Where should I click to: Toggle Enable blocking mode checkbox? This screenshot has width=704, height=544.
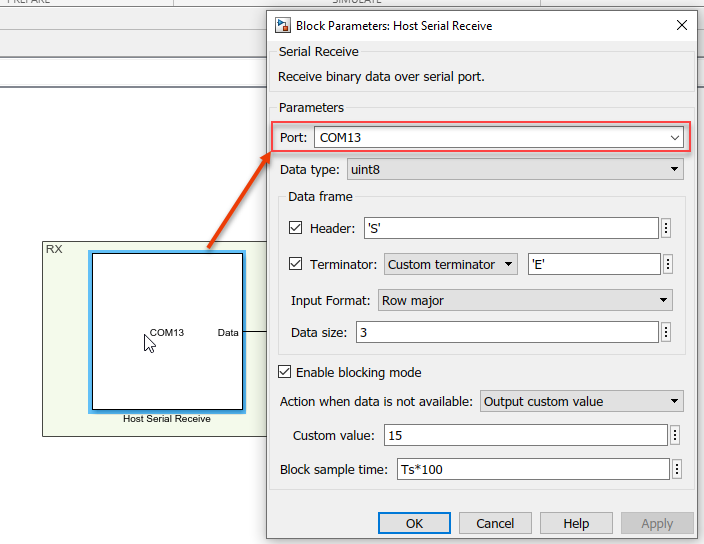coord(285,372)
